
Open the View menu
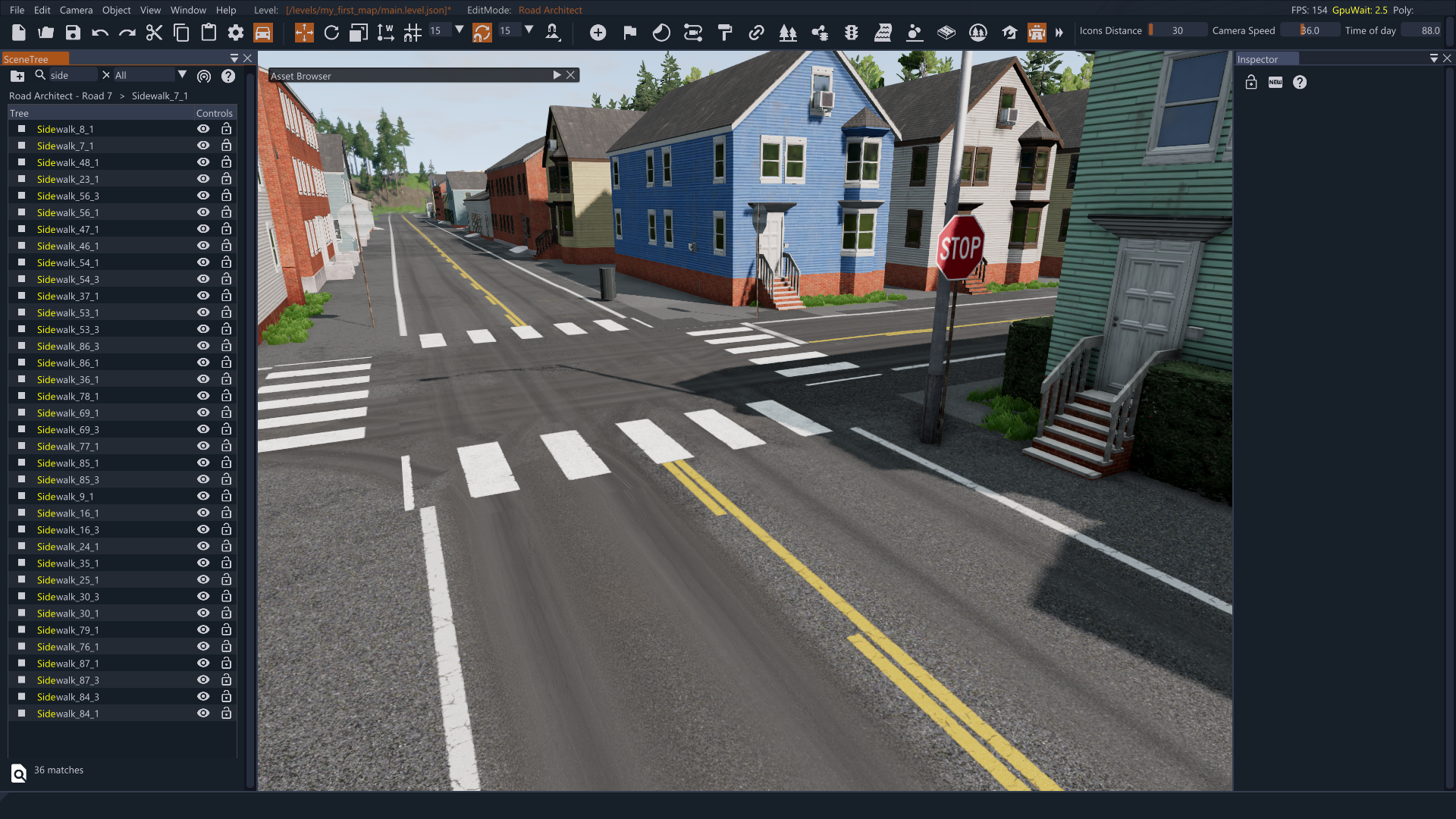point(150,10)
